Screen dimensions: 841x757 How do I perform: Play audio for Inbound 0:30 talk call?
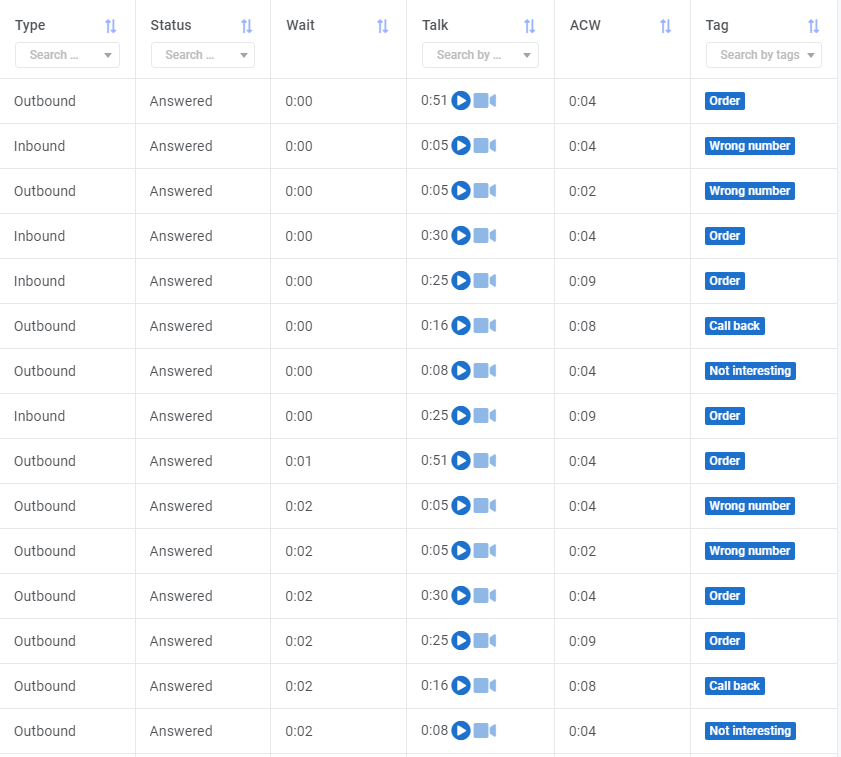tap(461, 236)
